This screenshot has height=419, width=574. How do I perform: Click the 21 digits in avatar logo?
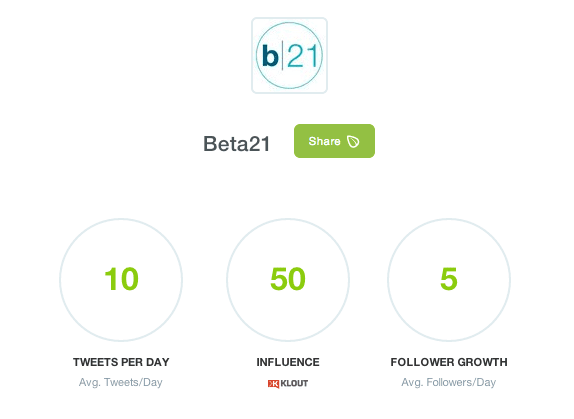click(x=302, y=57)
